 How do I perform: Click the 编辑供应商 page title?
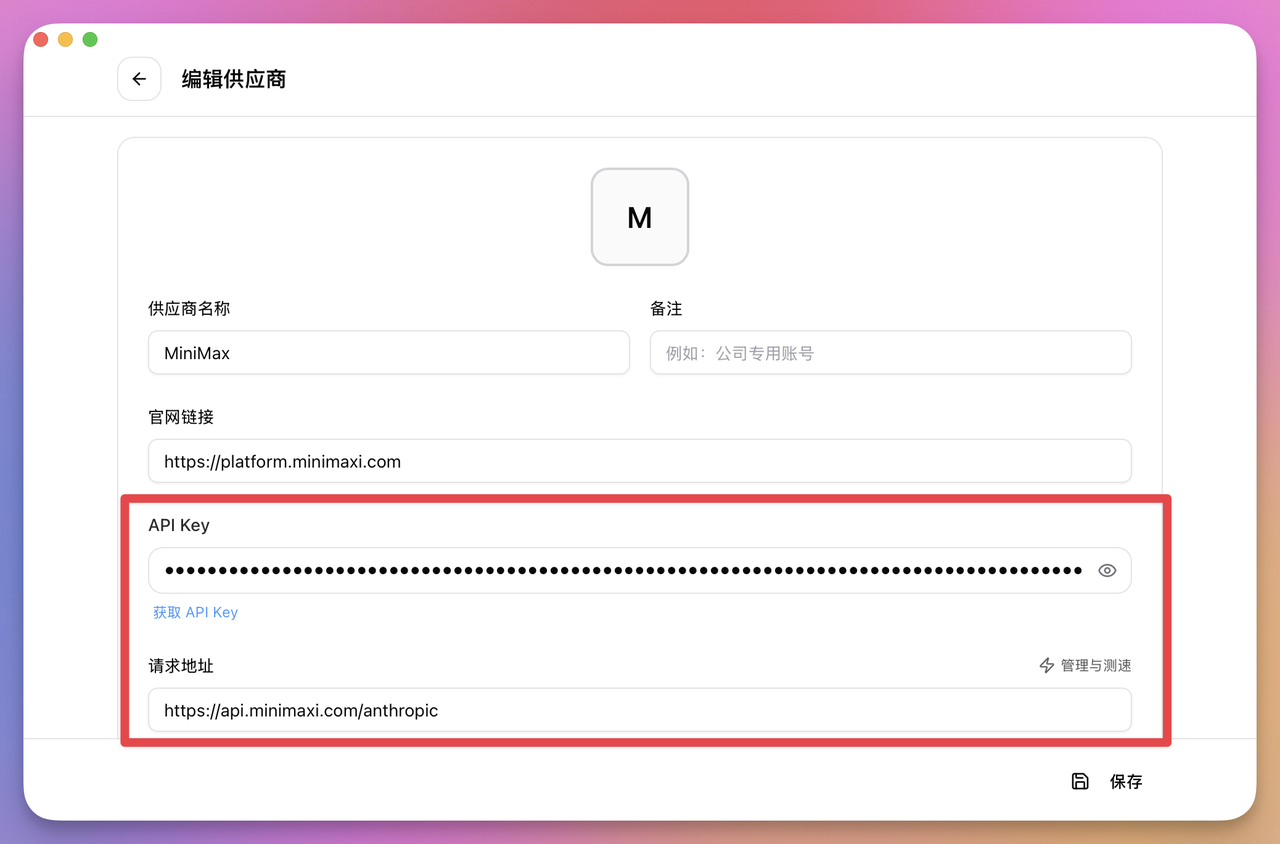[234, 79]
